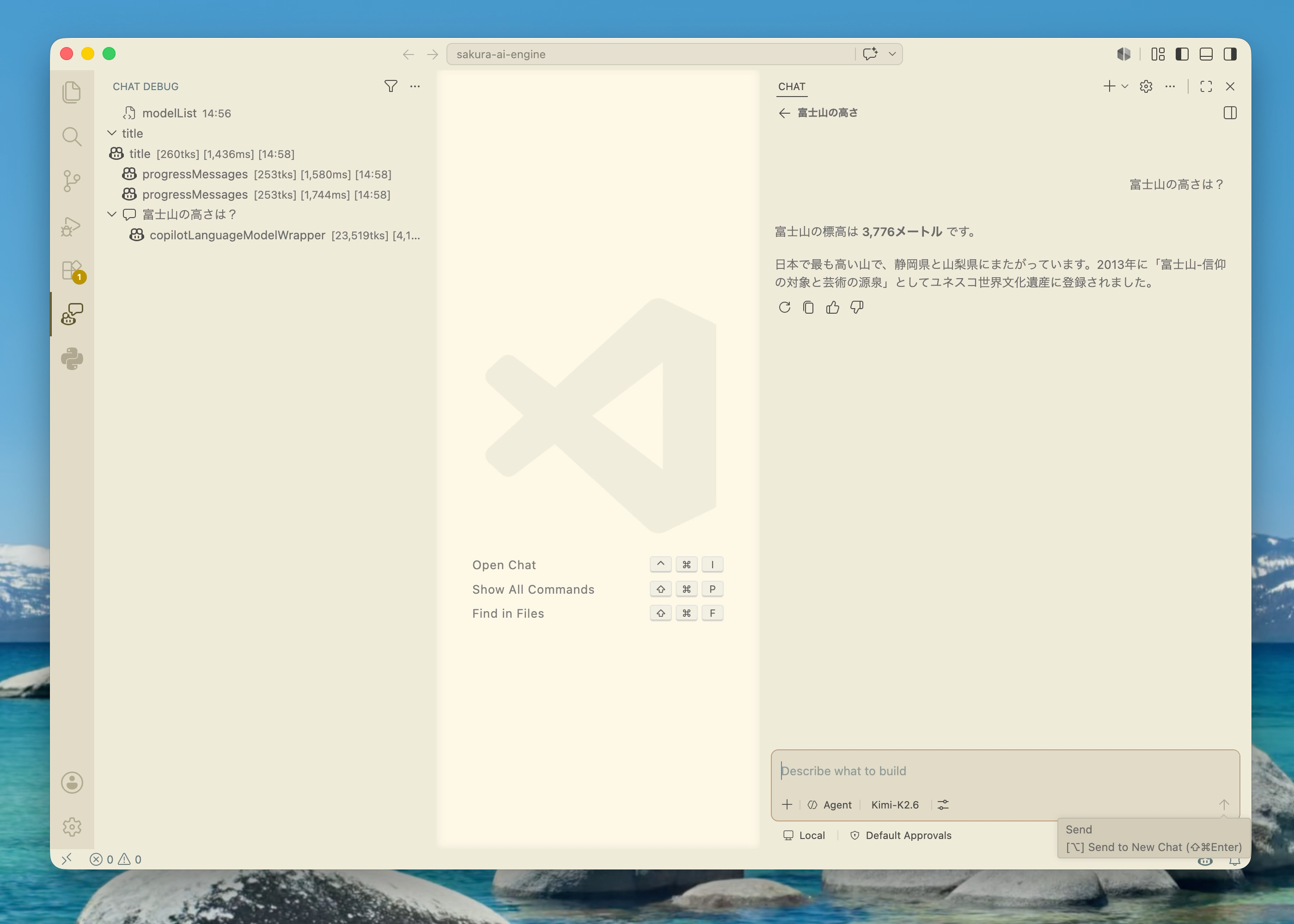This screenshot has height=924, width=1294.
Task: Open errors count in status bar
Action: coord(101,859)
